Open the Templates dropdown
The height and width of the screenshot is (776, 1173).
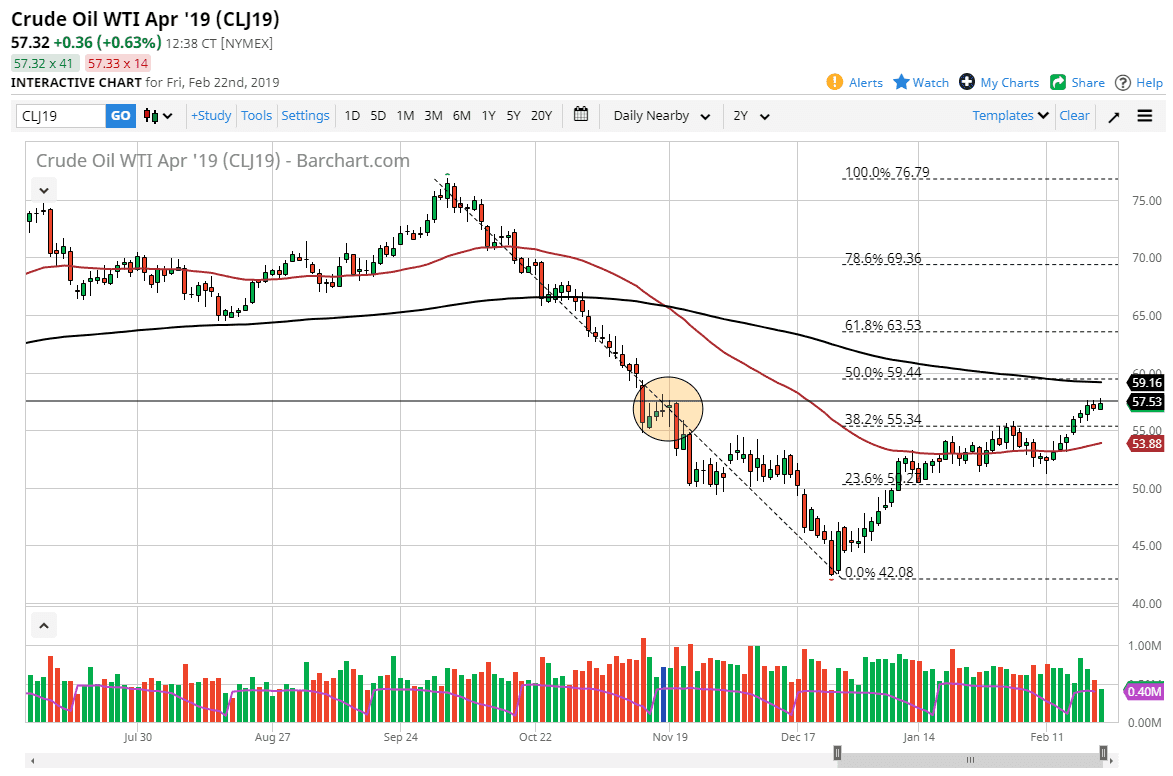pyautogui.click(x=1010, y=116)
